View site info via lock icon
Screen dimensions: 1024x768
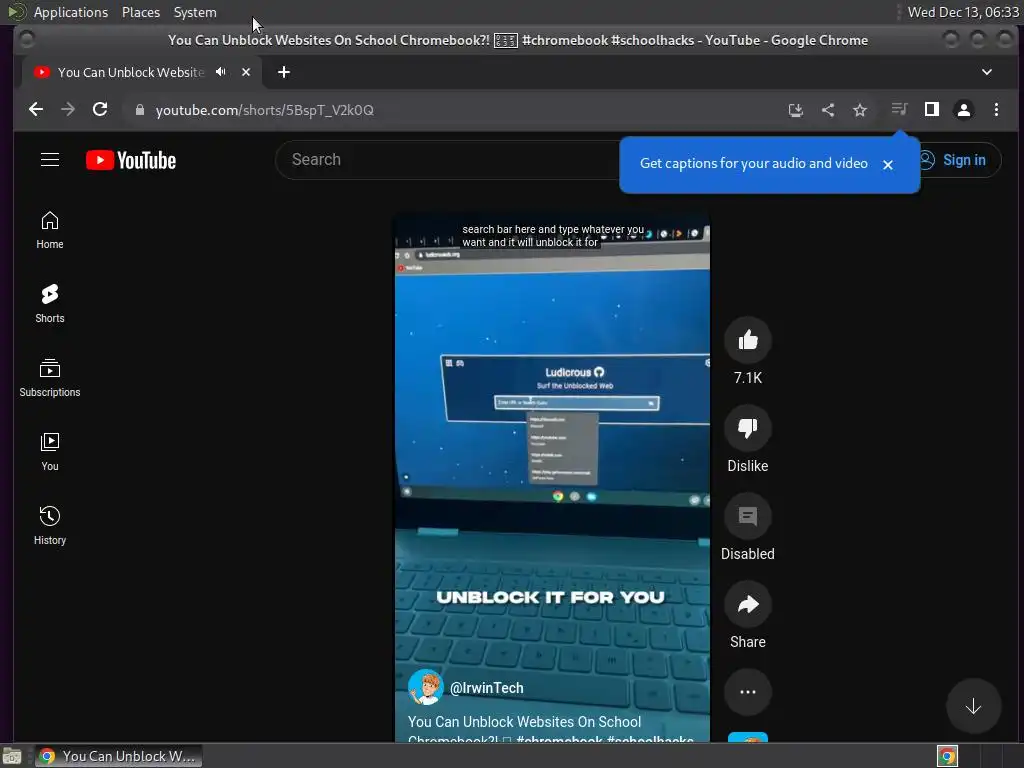[x=139, y=110]
